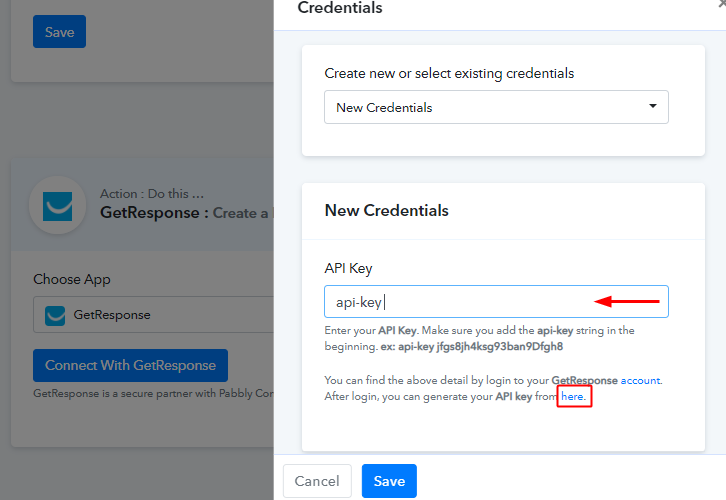Click the Cancel button
Screen dimensions: 726x500
(x=317, y=481)
